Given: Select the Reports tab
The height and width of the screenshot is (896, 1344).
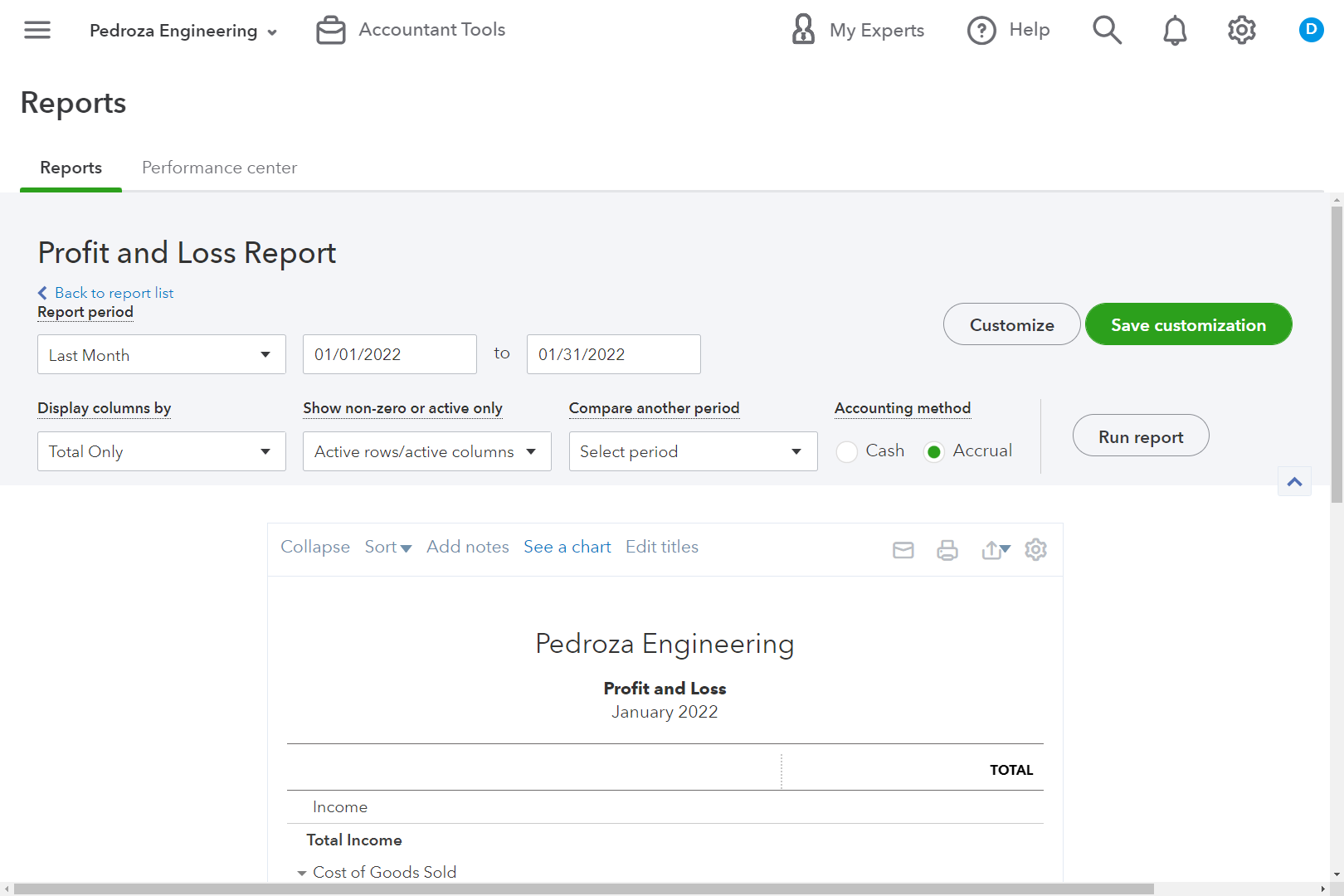Looking at the screenshot, I should 71,168.
